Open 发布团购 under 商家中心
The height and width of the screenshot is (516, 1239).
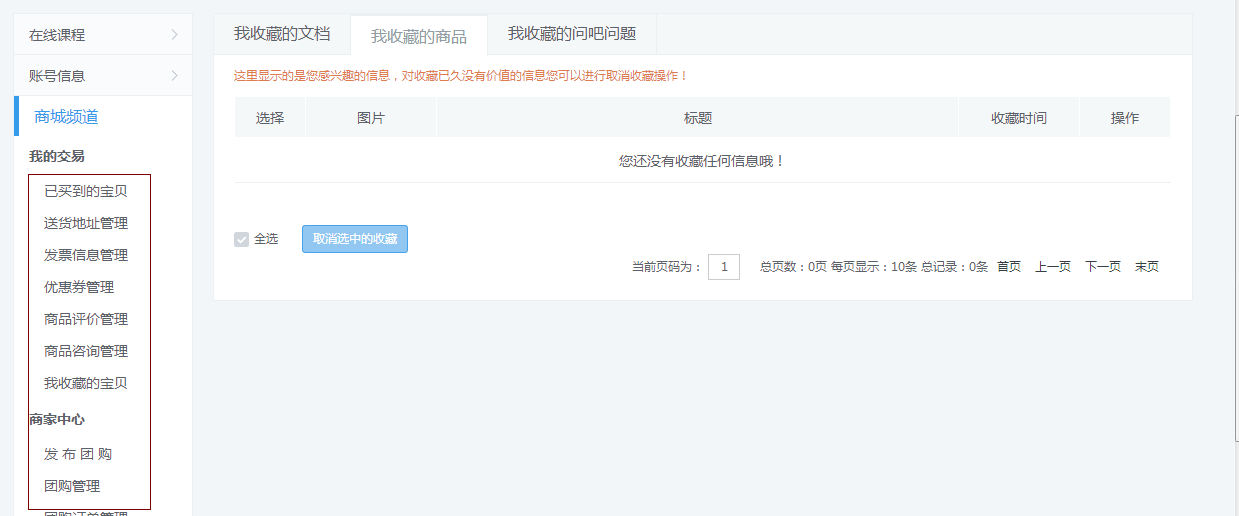tap(78, 454)
